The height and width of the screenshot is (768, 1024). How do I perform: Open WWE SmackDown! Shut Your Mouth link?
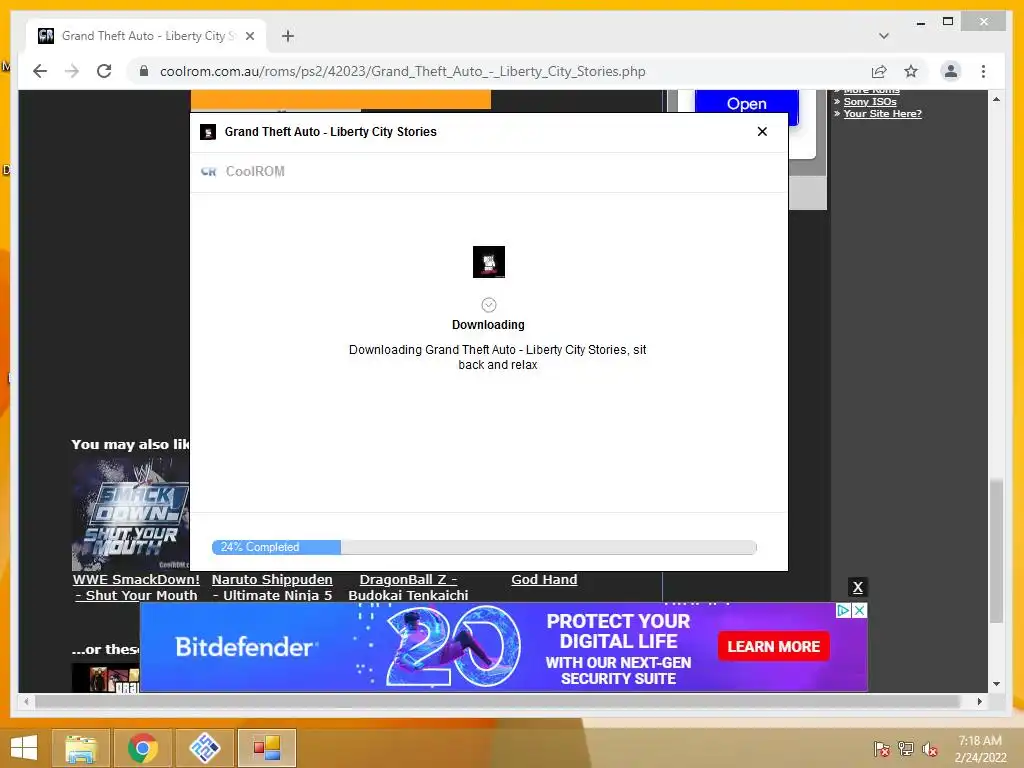pos(136,587)
